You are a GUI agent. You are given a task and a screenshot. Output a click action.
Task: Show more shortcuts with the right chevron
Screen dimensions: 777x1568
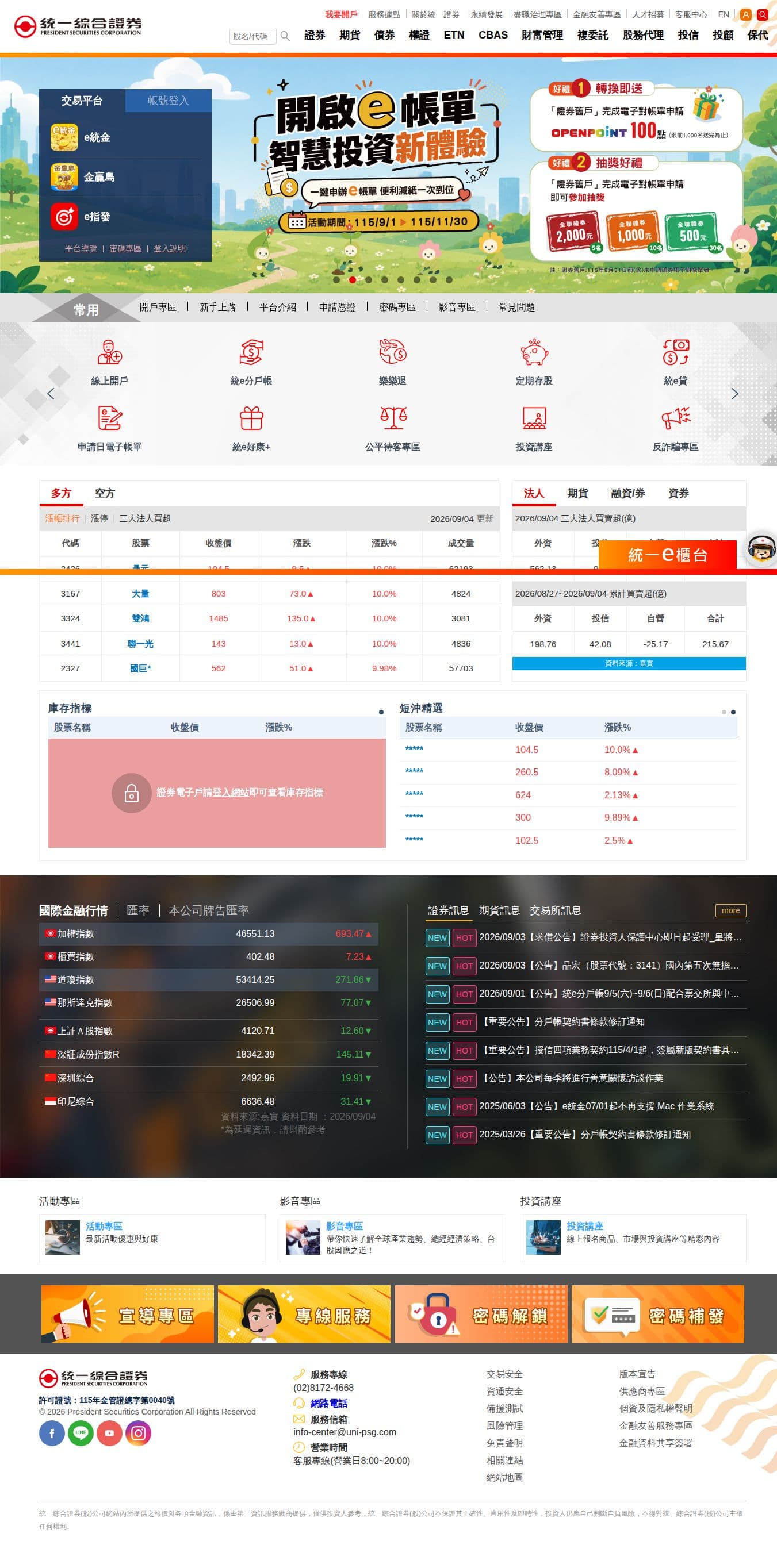(734, 394)
